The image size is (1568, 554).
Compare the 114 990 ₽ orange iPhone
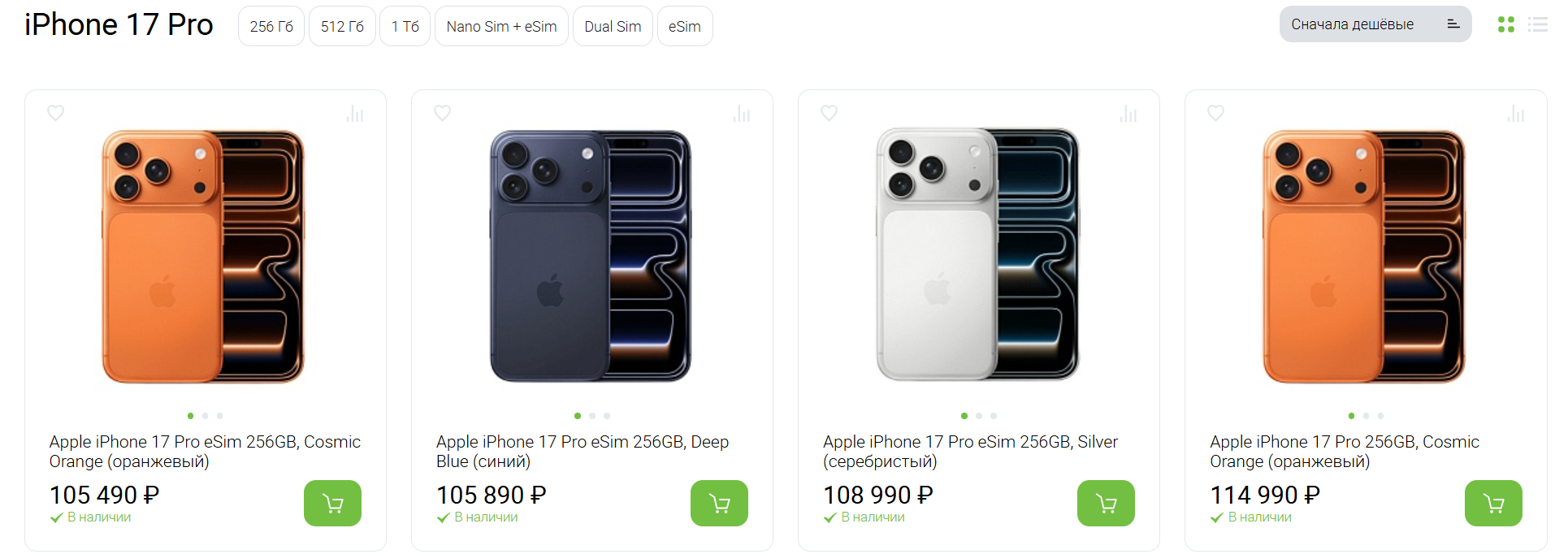(1515, 114)
